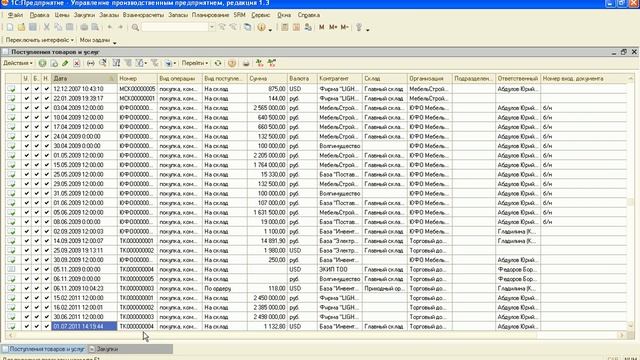Image resolution: width=640 pixels, height=360 pixels.
Task: Expand arrow next to main toolbar Help icon
Action: [x=270, y=29]
